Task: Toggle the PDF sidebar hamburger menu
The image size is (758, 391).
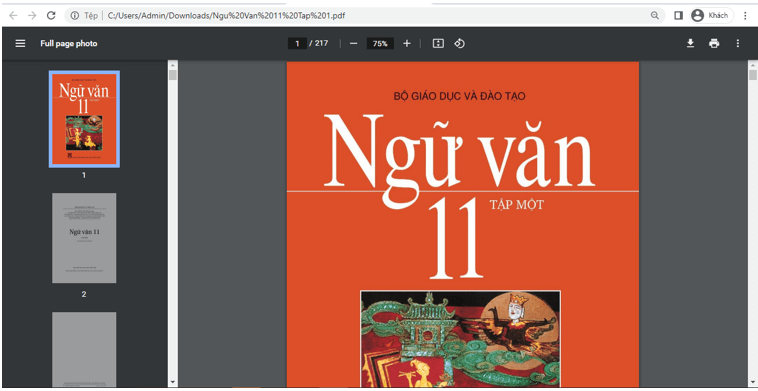Action: pos(20,43)
